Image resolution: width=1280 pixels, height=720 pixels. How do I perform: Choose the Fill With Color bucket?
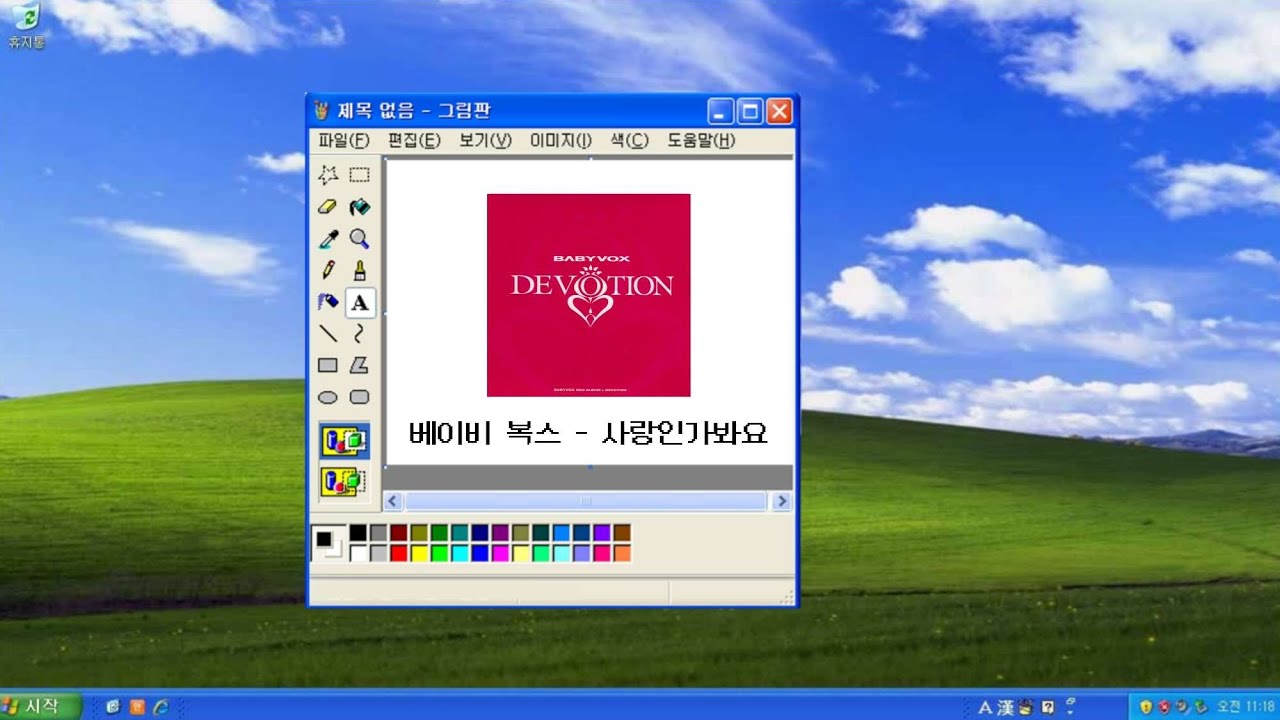[x=359, y=207]
